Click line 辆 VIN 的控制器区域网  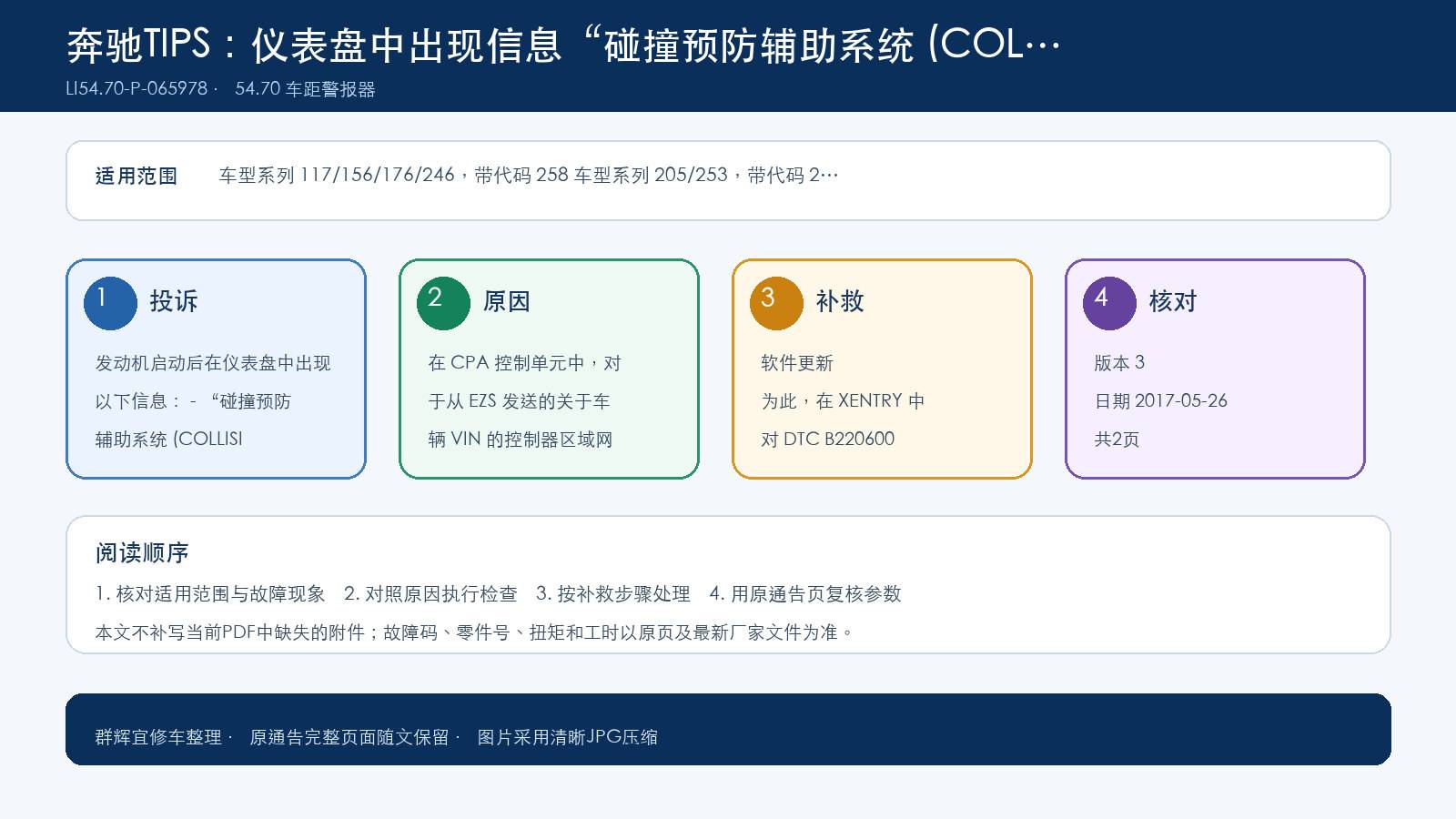(x=521, y=440)
